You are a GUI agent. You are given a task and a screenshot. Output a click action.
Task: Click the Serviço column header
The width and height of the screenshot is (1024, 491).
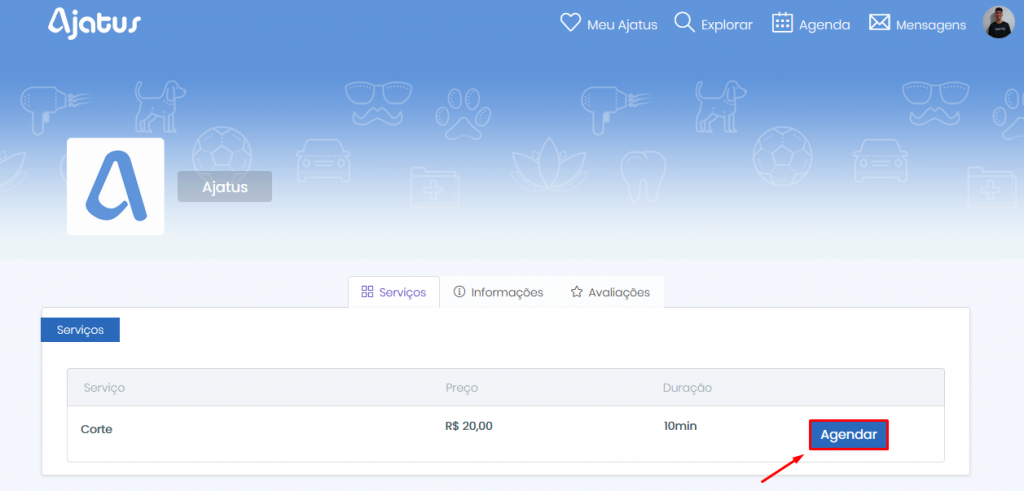pos(104,388)
